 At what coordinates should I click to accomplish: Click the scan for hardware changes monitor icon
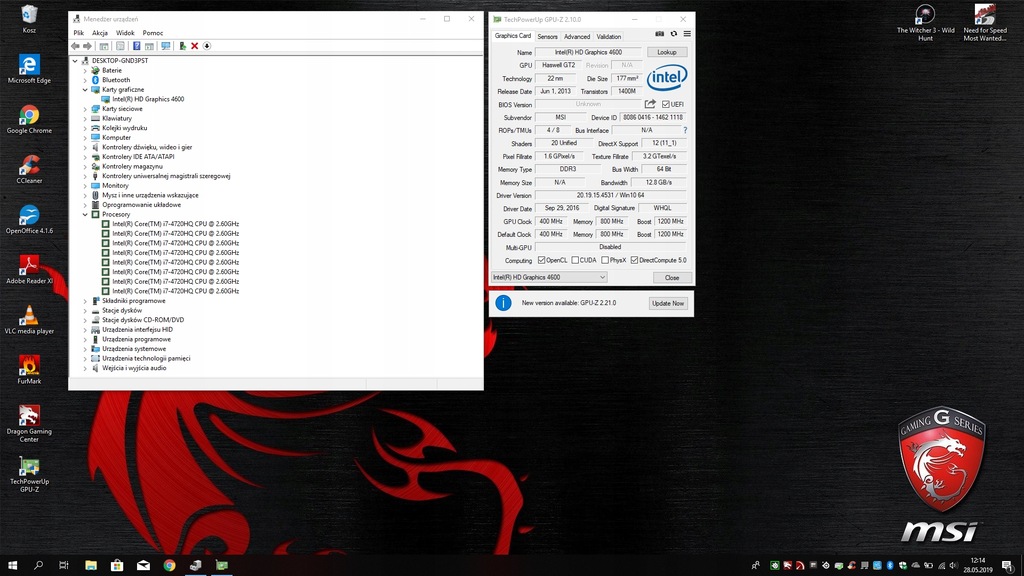click(166, 46)
